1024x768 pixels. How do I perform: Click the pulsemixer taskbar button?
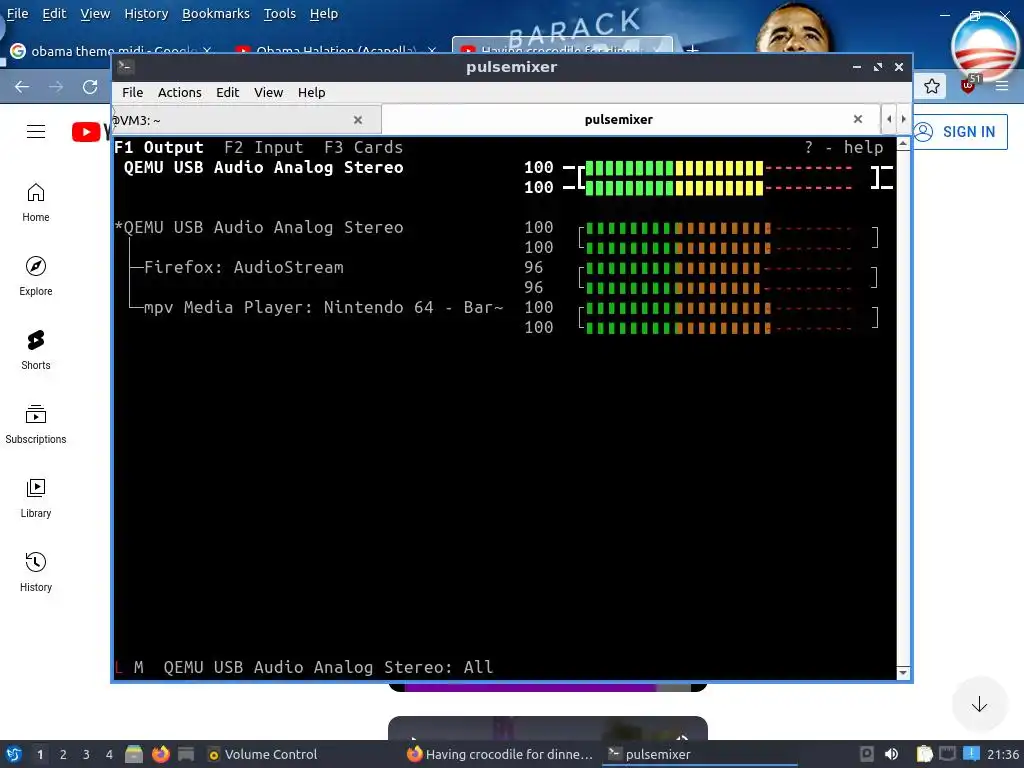click(x=699, y=754)
